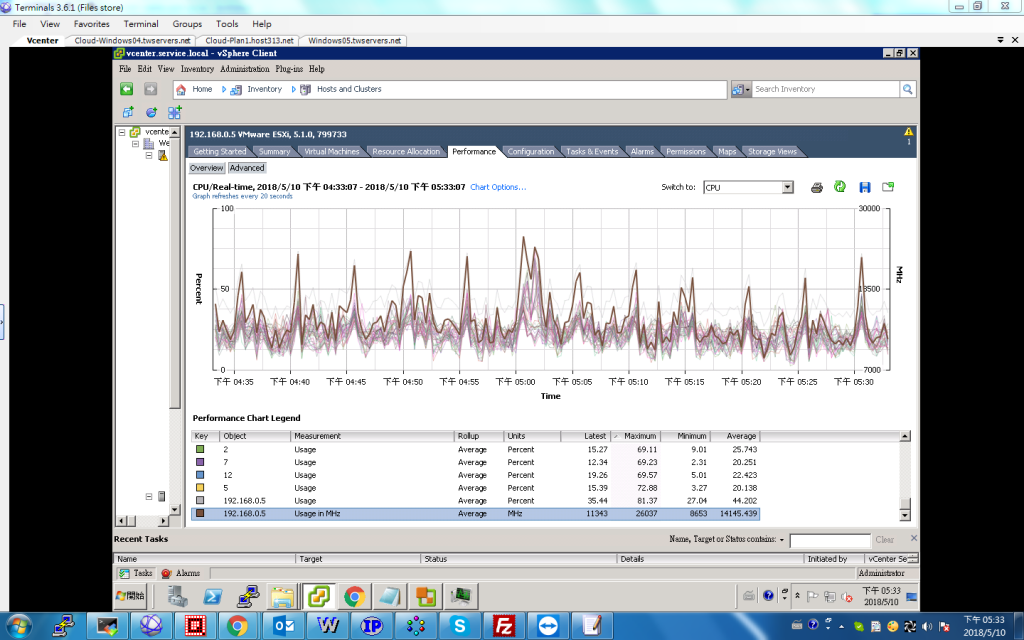Open the Terminals tab list dropdown arrow

1000,40
